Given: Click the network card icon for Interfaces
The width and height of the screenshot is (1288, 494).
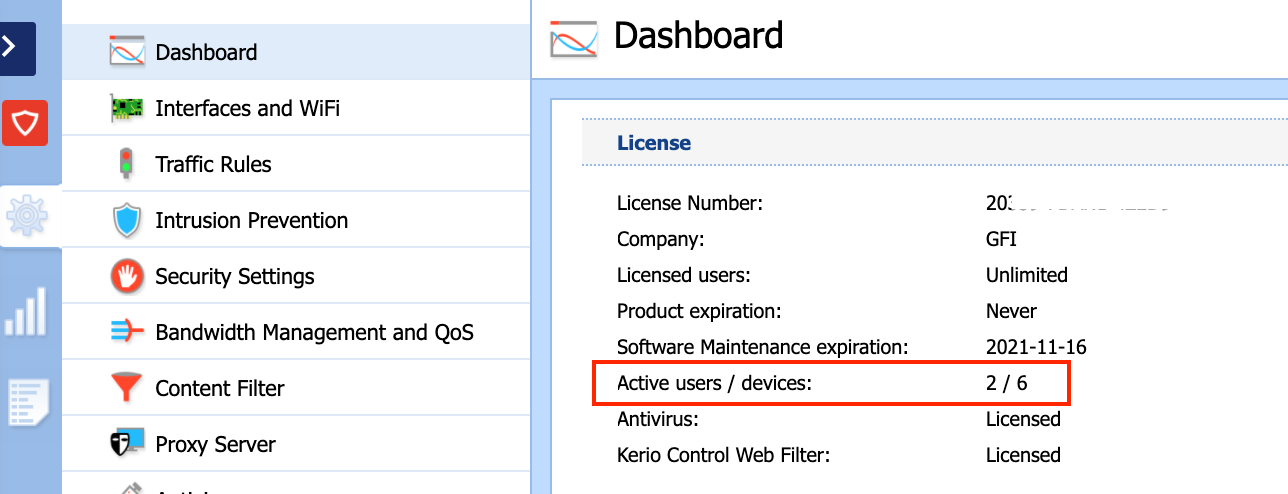Looking at the screenshot, I should 127,108.
